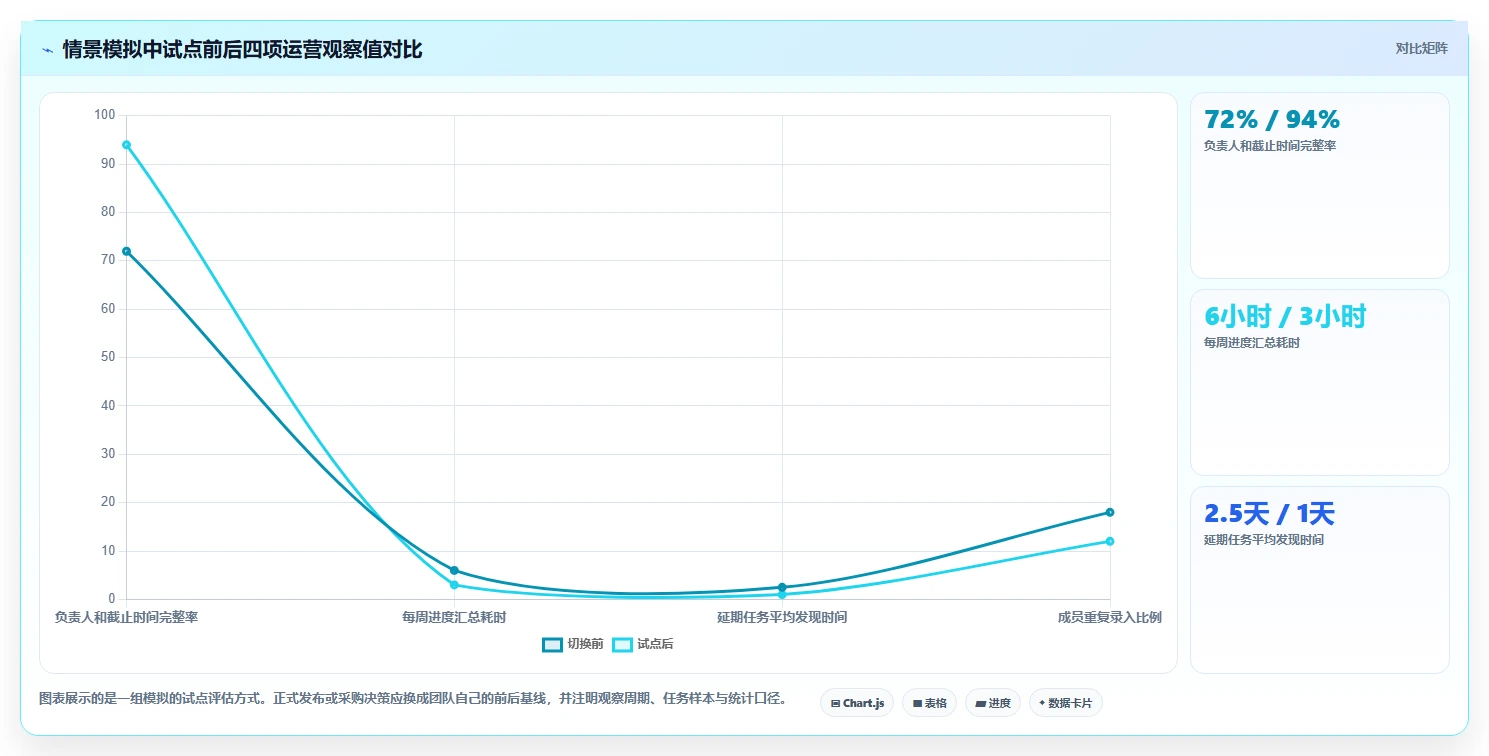Screen dimensions: 1489x756
Task: Select the Chart.js tag chip
Action: pyautogui.click(x=857, y=703)
